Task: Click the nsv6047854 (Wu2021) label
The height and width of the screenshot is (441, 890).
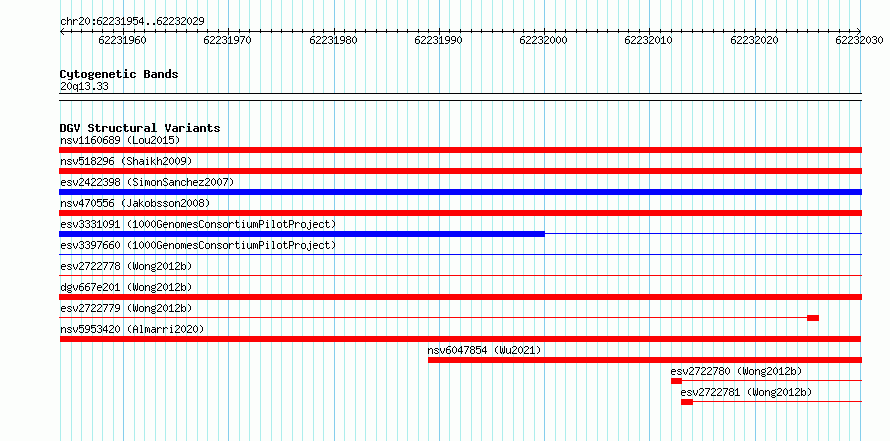Action: (x=484, y=350)
